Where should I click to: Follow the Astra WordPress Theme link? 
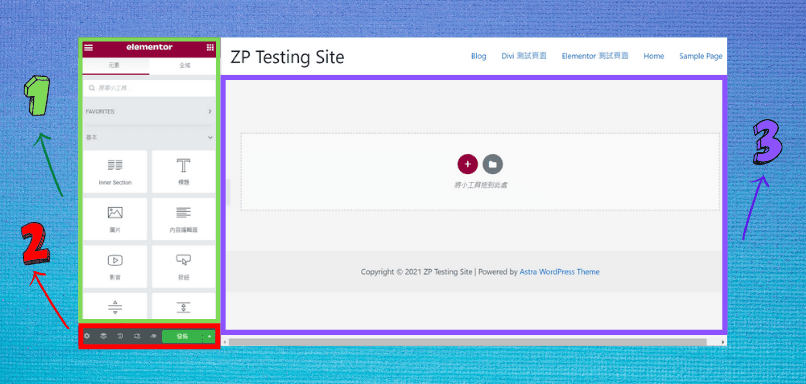[x=559, y=272]
